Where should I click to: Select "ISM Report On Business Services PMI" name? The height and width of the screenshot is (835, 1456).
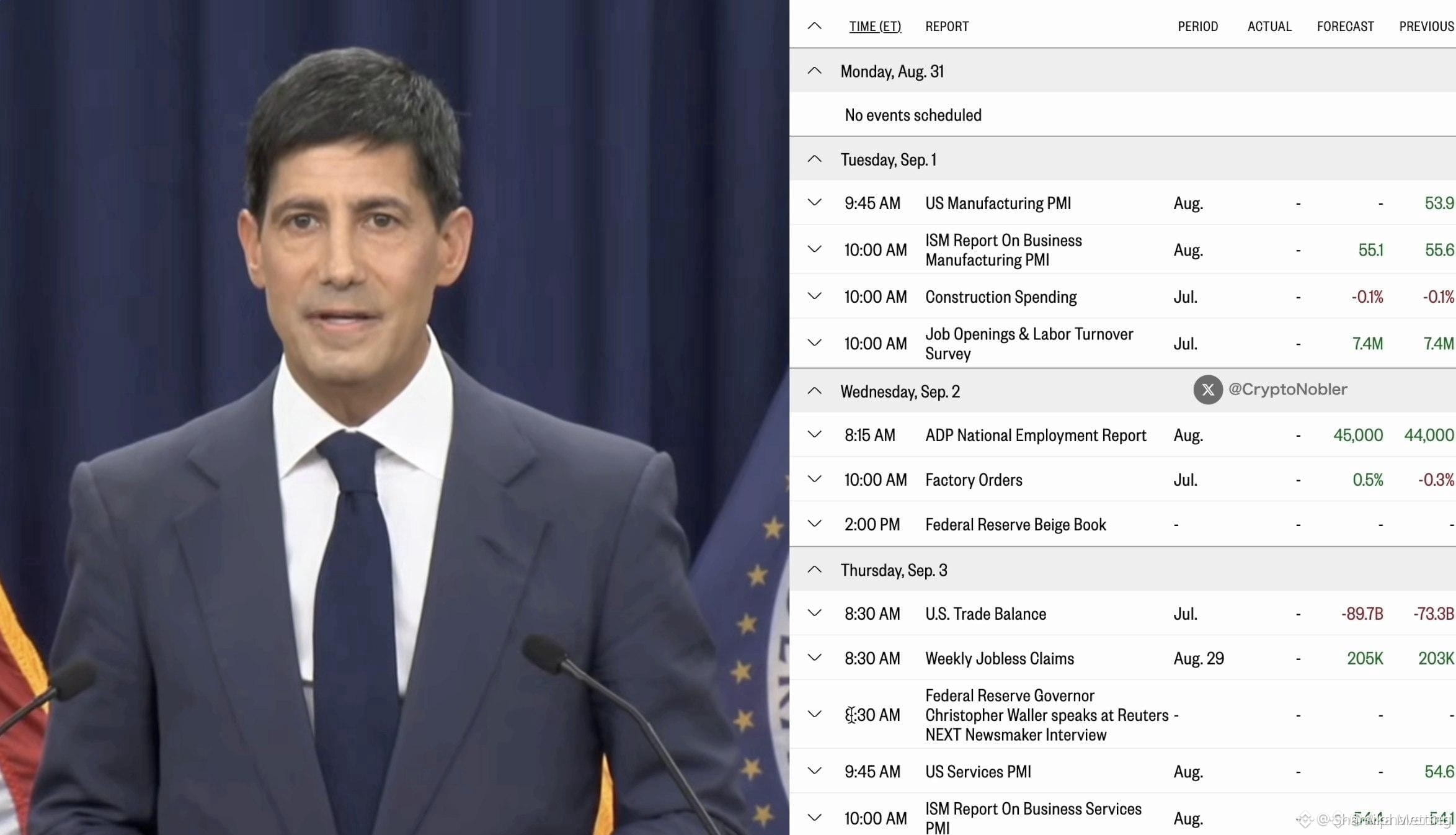(x=1033, y=818)
